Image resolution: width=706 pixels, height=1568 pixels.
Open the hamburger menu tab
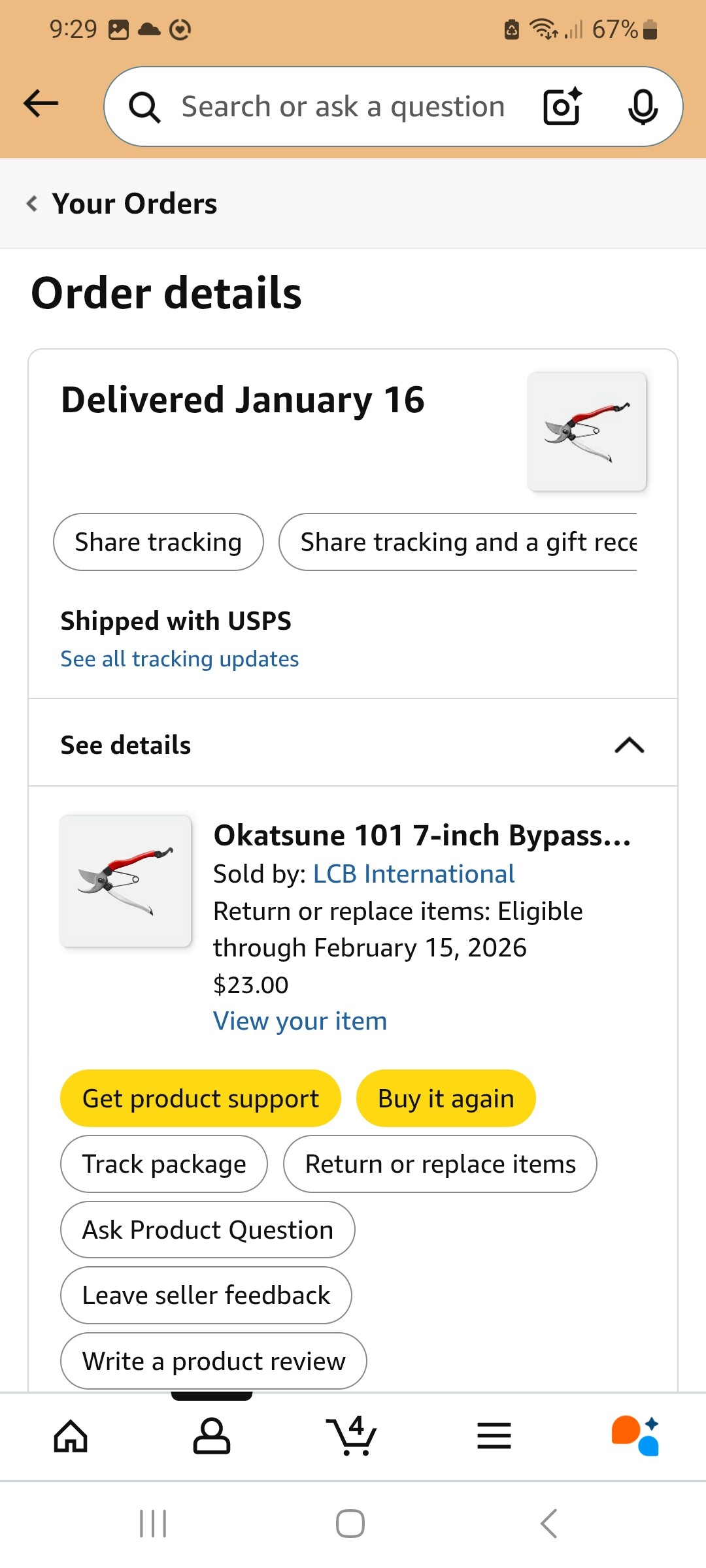[x=494, y=1436]
